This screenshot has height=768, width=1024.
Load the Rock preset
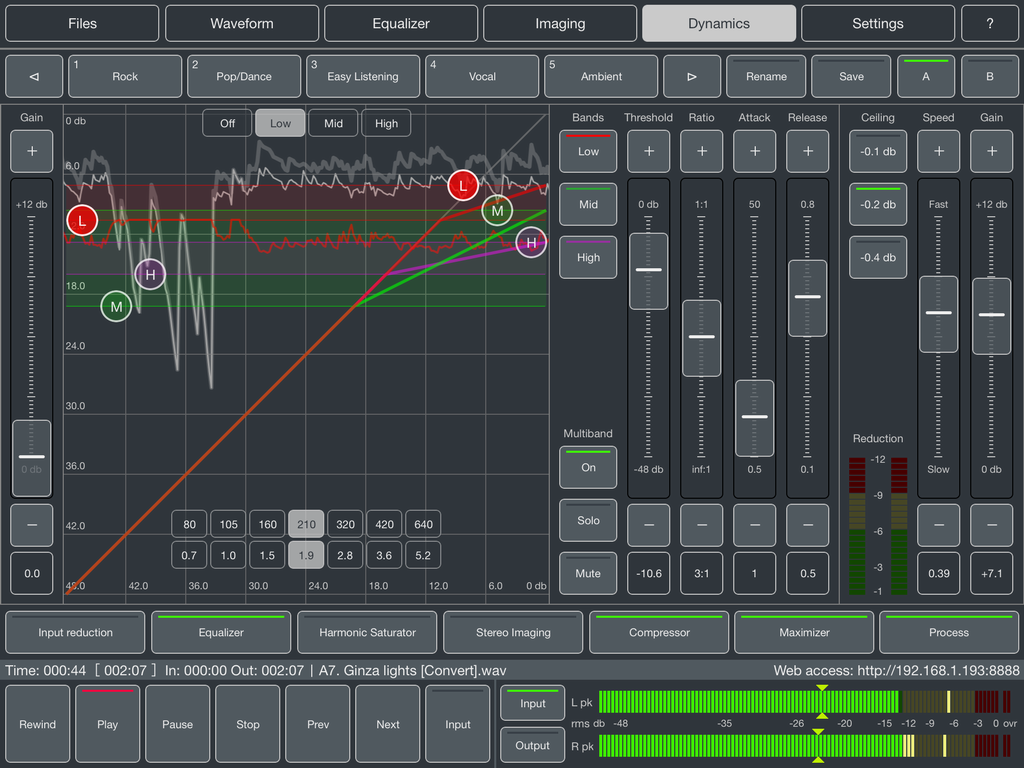[x=125, y=76]
